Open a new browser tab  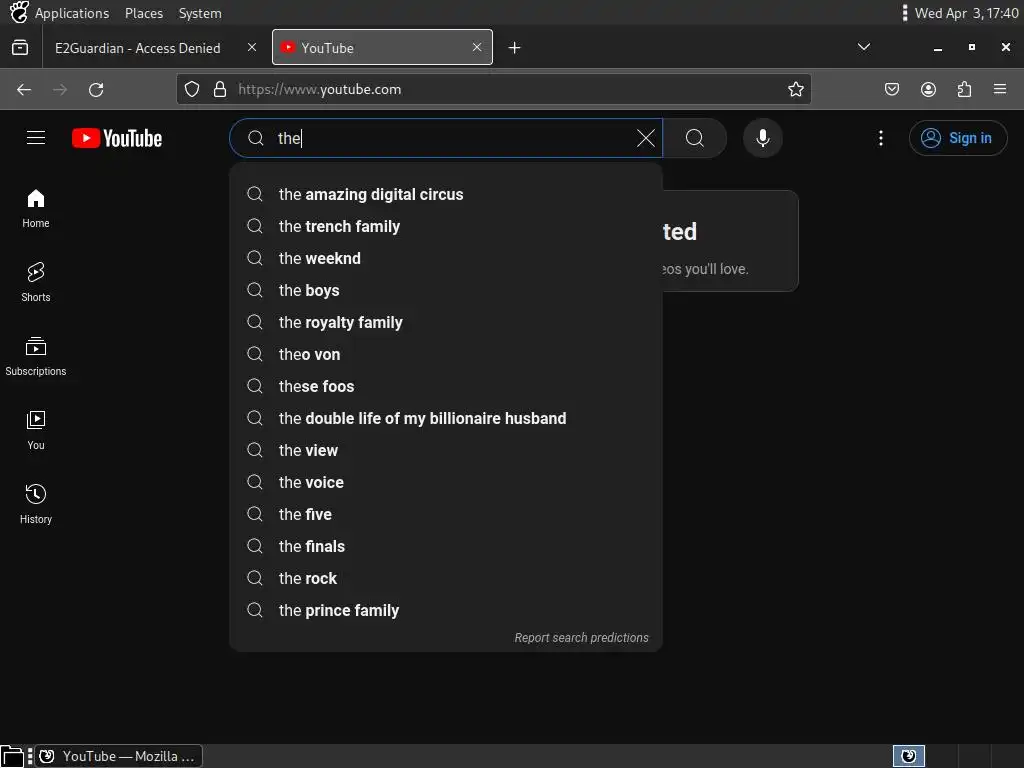514,48
